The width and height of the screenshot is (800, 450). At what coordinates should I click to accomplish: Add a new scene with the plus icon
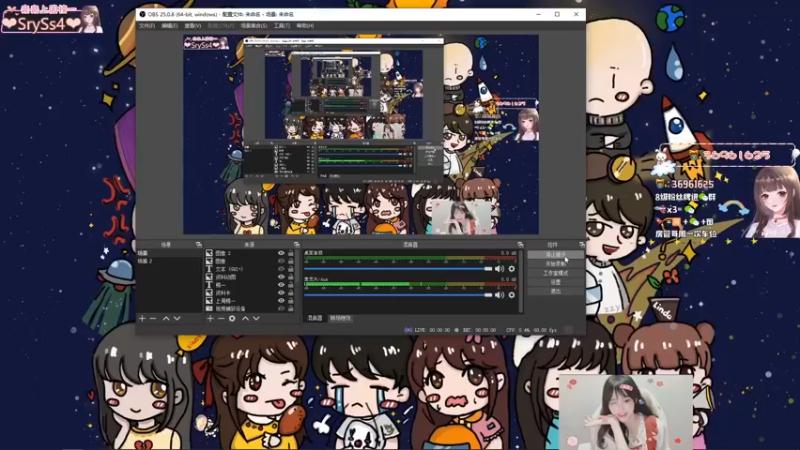coord(142,318)
